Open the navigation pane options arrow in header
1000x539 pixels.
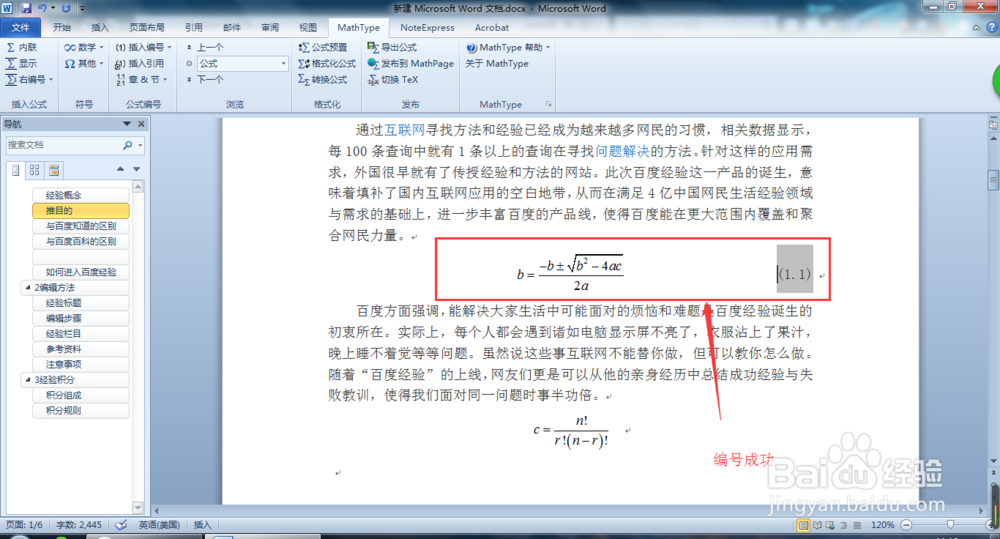pos(126,124)
